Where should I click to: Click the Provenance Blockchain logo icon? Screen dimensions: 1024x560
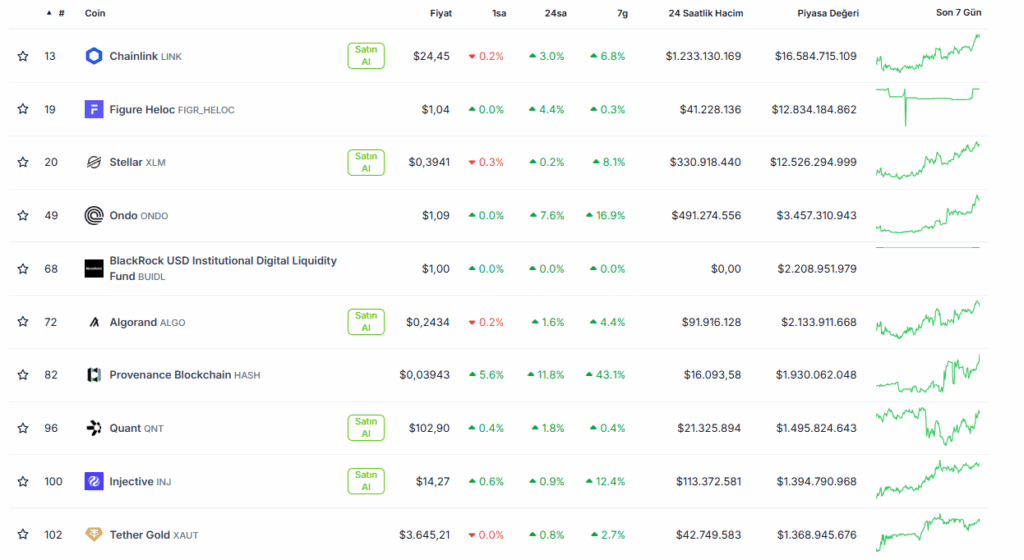[x=94, y=375]
